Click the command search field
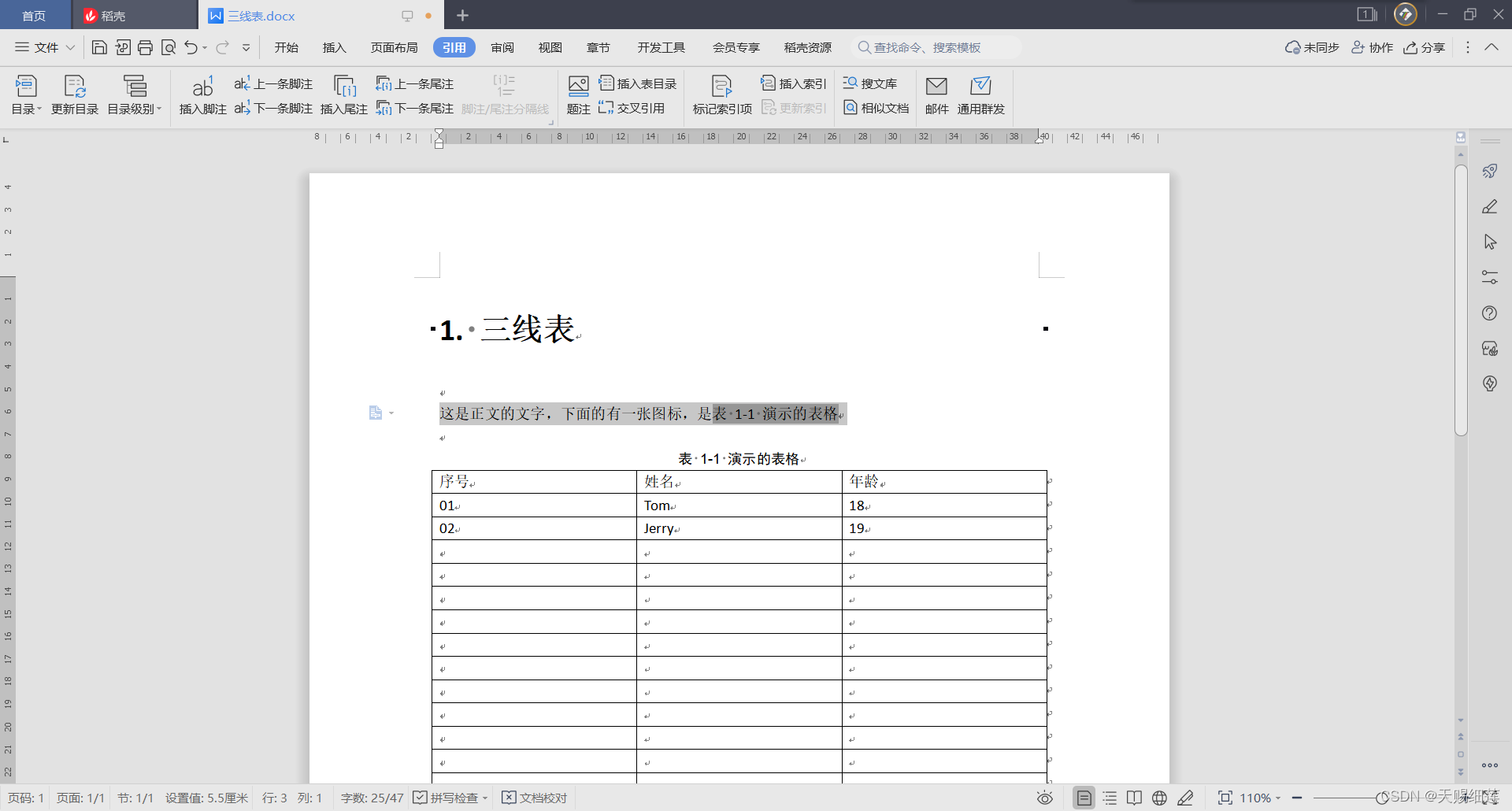Image resolution: width=1512 pixels, height=811 pixels. click(x=936, y=47)
